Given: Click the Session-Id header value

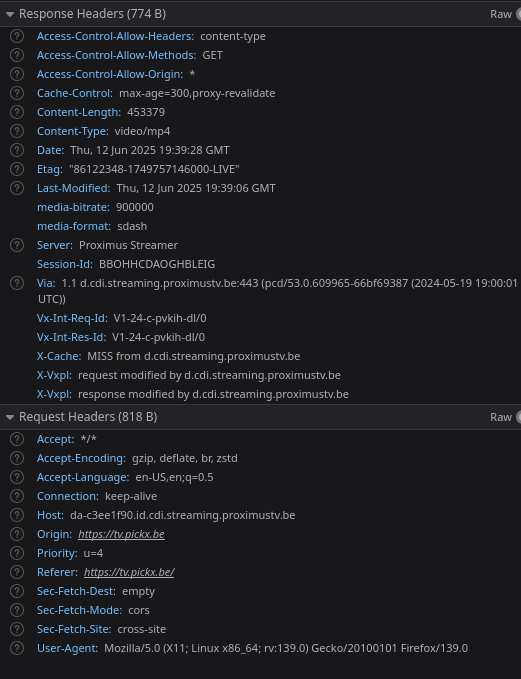Looking at the screenshot, I should (157, 264).
